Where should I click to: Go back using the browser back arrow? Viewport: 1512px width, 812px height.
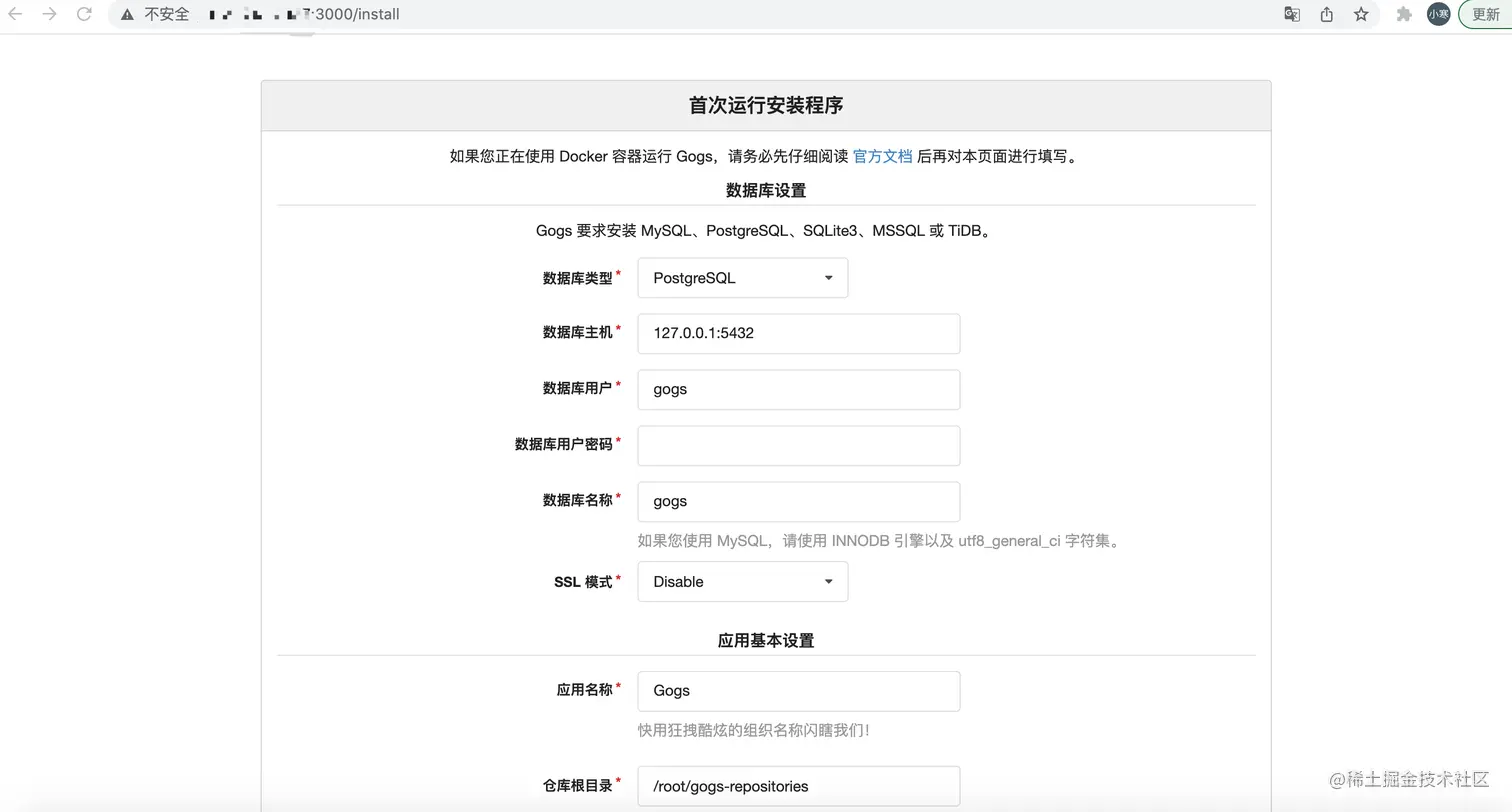click(x=16, y=14)
